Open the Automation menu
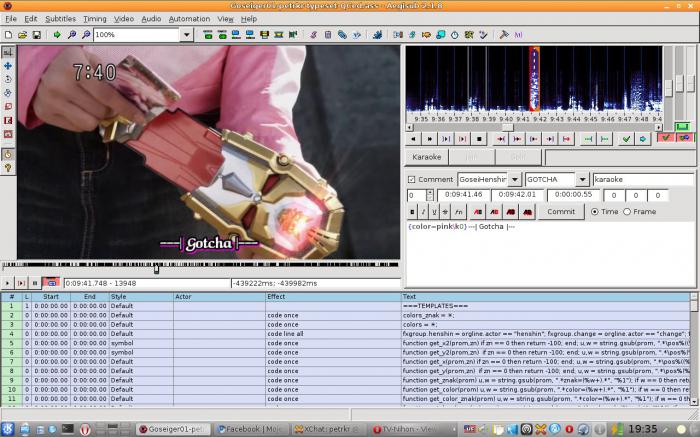The width and height of the screenshot is (700, 437). [189, 19]
